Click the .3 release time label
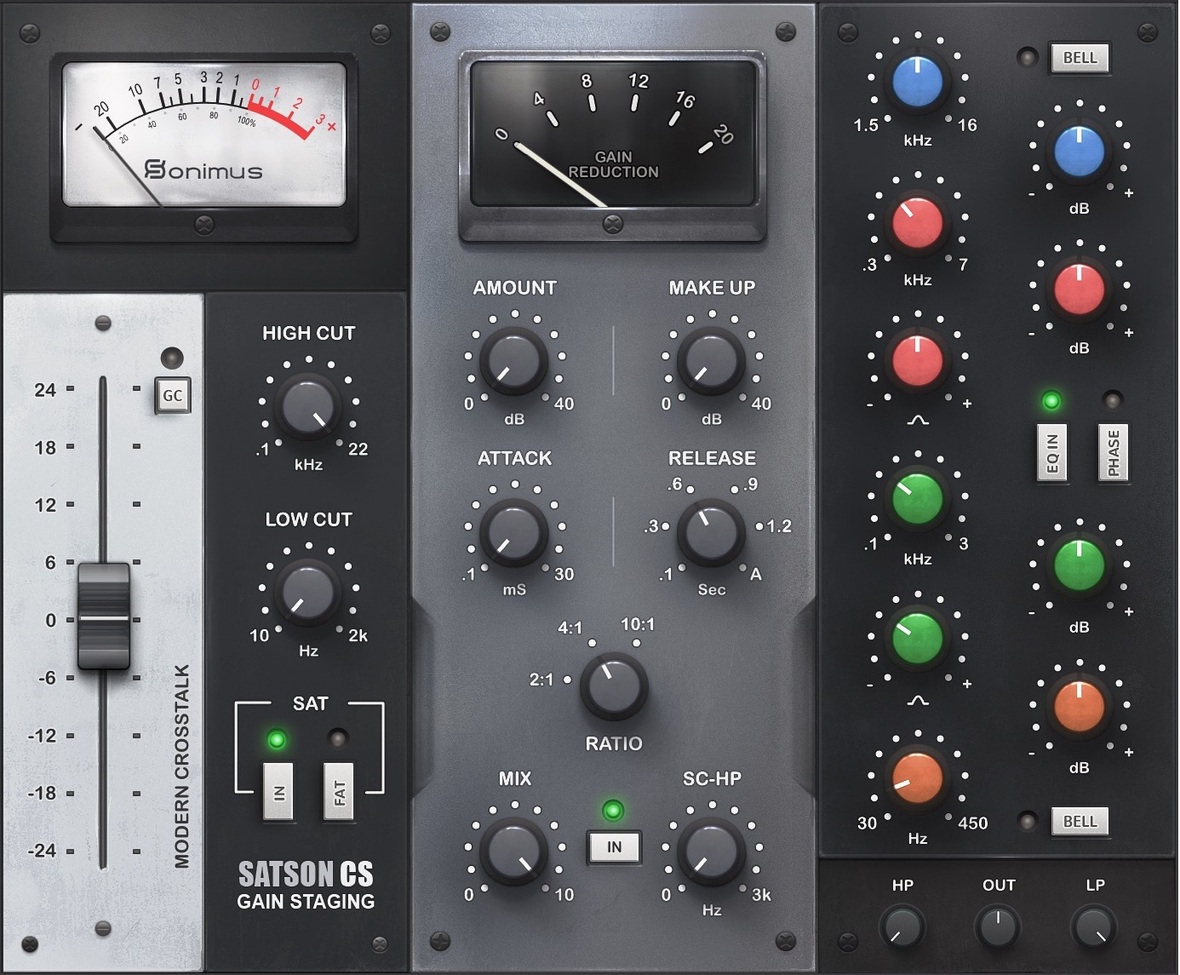 [651, 526]
